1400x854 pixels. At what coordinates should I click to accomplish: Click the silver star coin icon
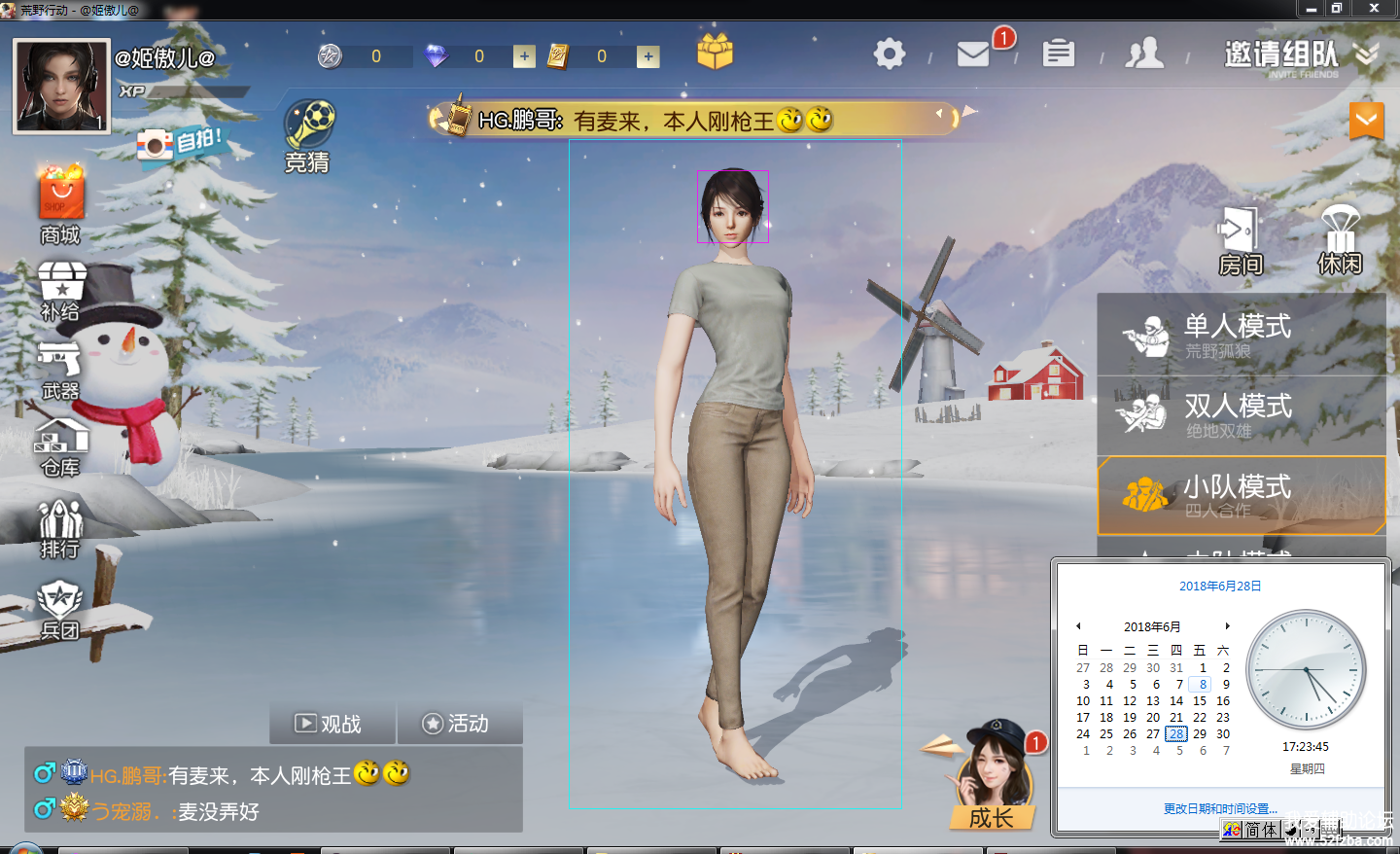pos(331,56)
